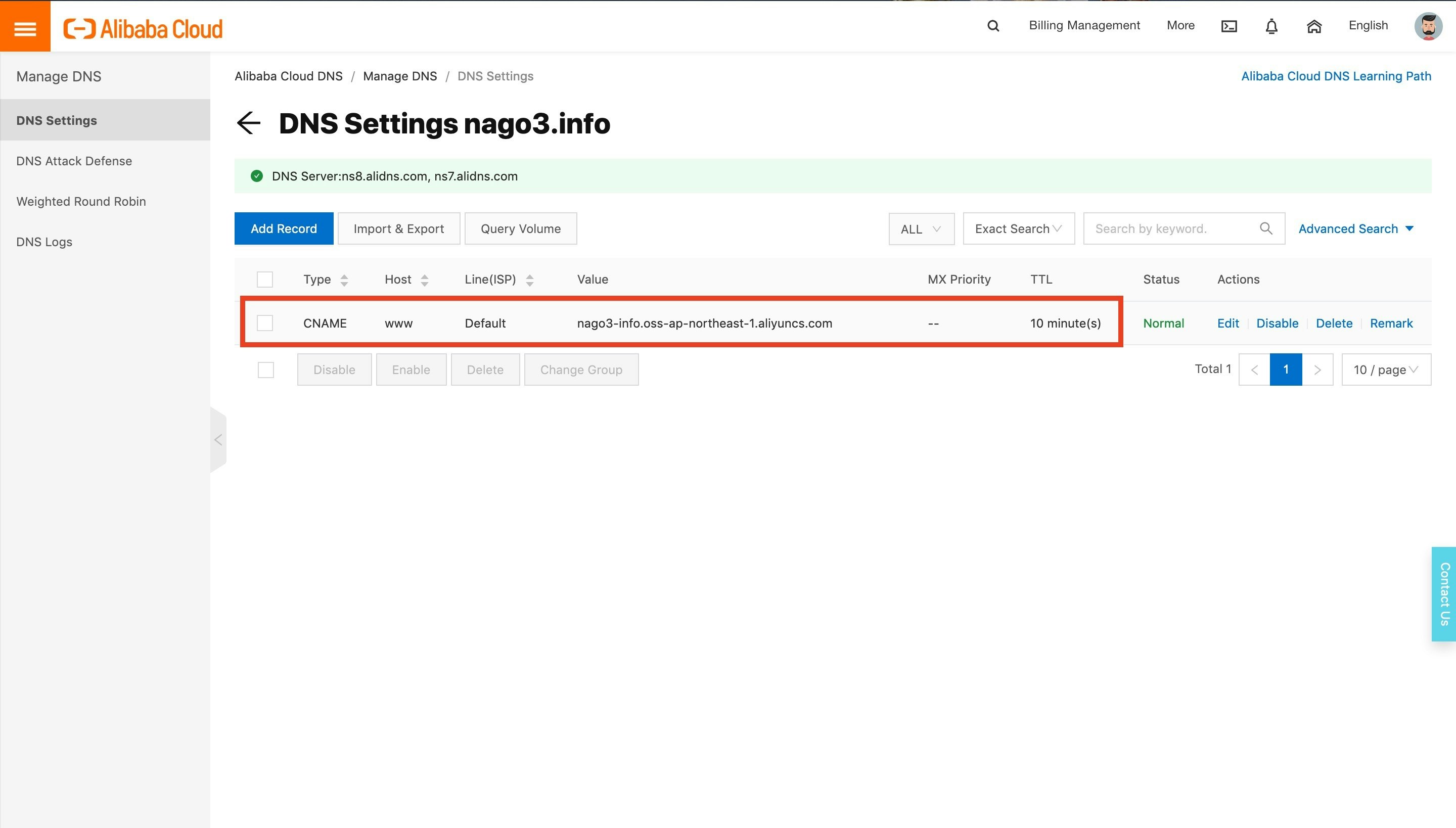
Task: Click the bulk Enable button
Action: (411, 370)
